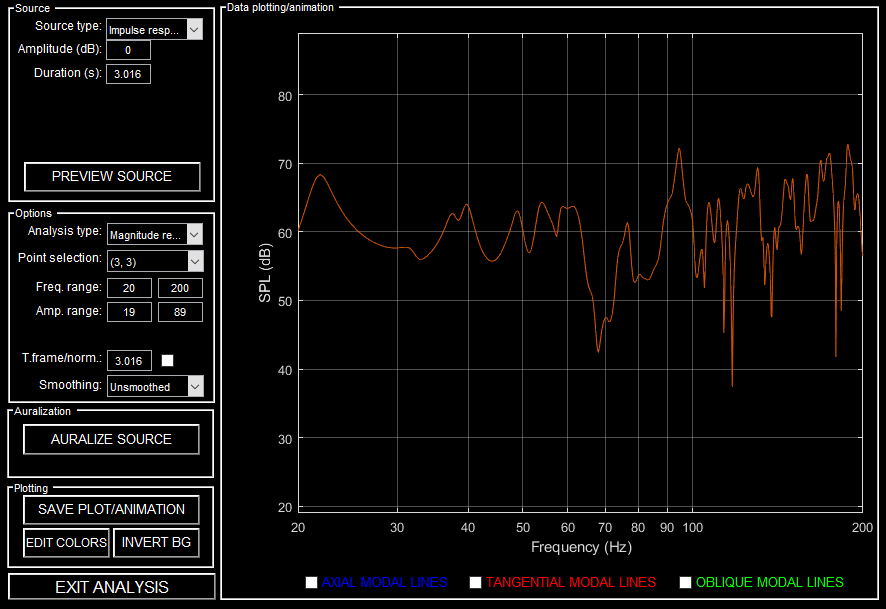This screenshot has height=609, width=886.
Task: Toggle the T.frame/norm. checkbox
Action: [167, 360]
